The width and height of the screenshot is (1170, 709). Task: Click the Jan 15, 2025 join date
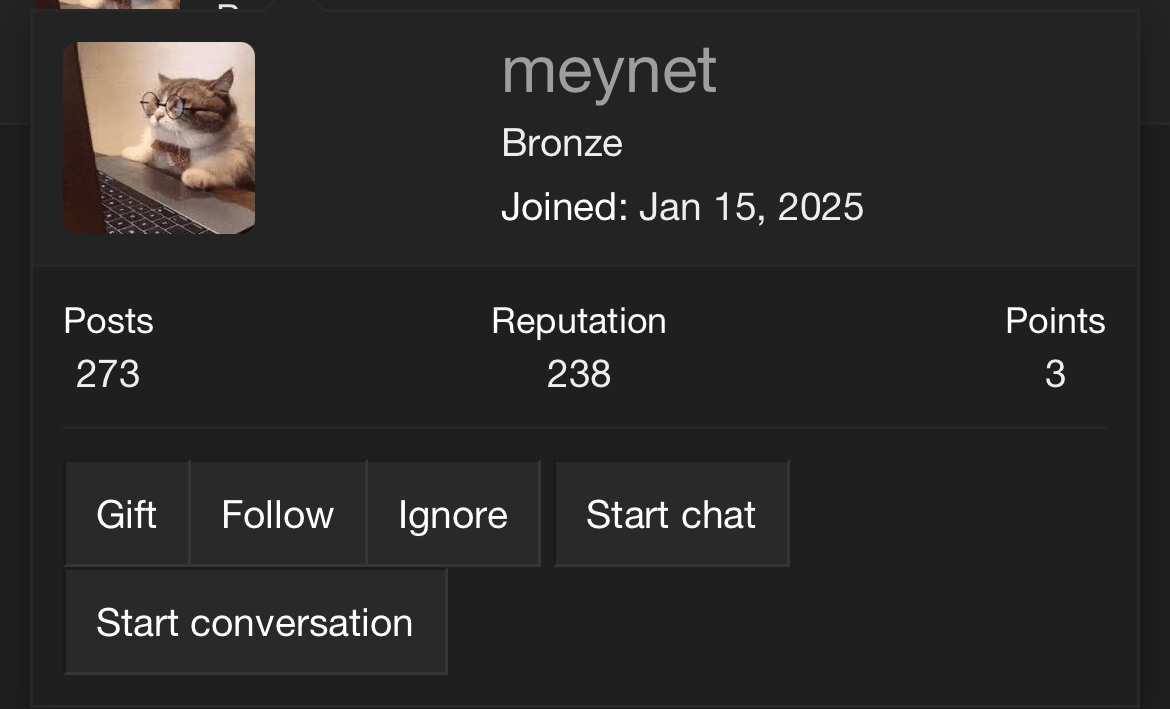(751, 207)
